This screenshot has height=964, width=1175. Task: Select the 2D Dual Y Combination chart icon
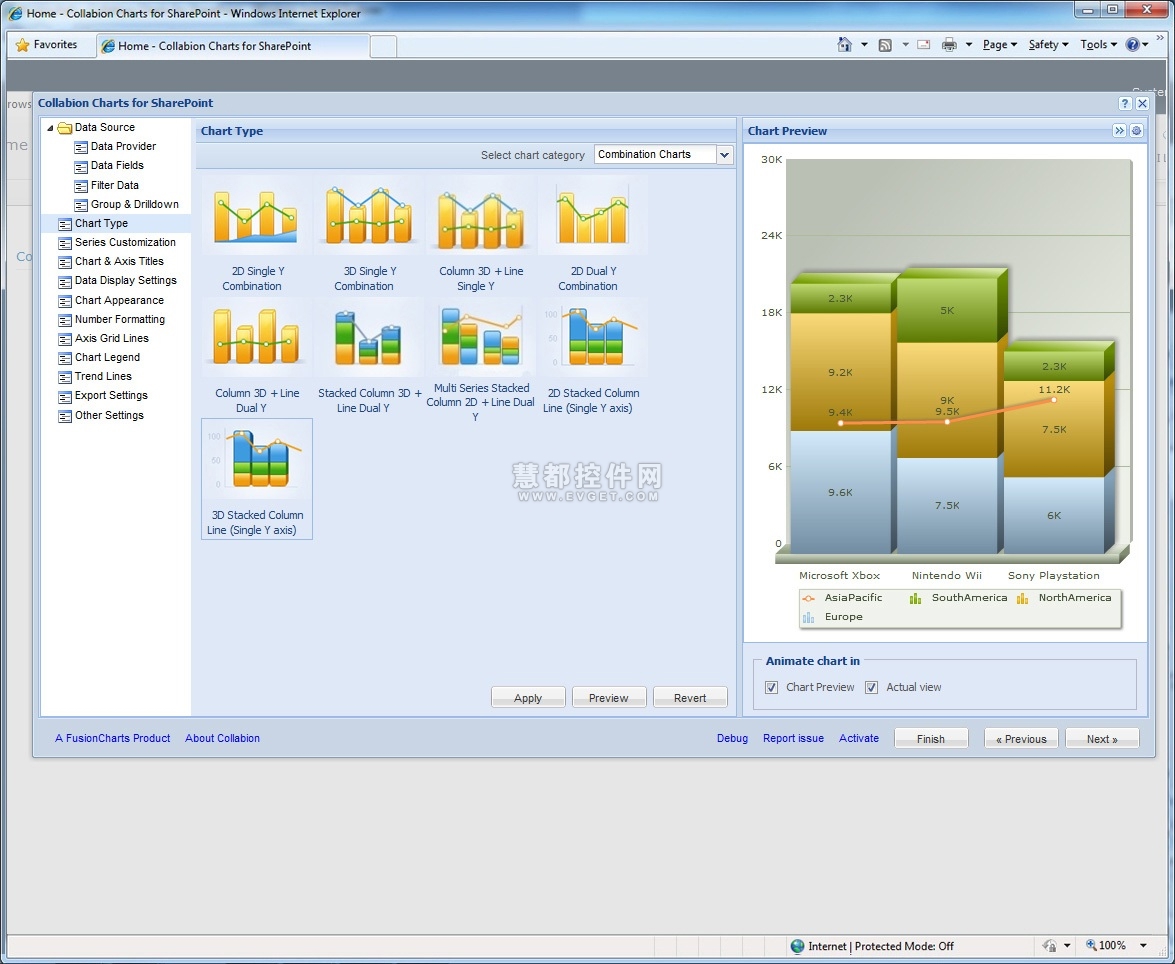point(592,215)
